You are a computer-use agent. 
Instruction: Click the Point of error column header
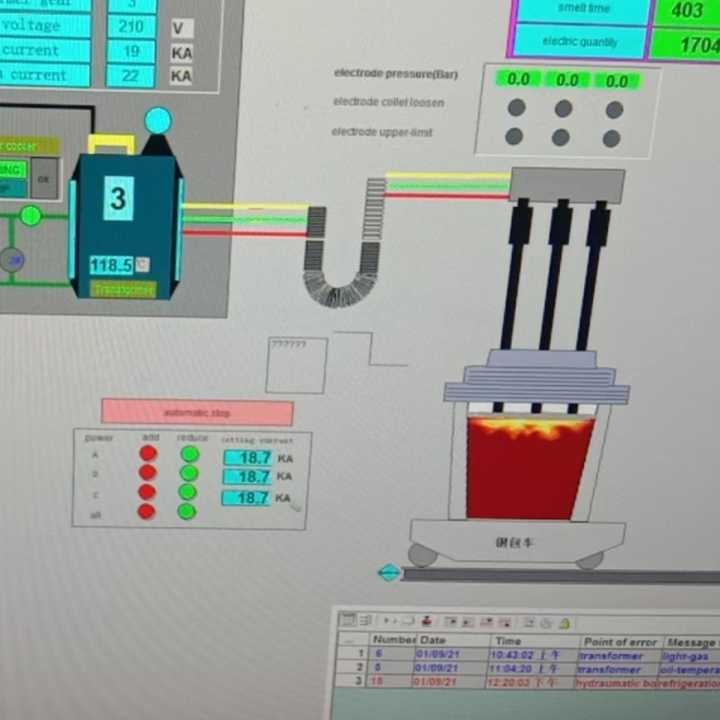pos(620,642)
